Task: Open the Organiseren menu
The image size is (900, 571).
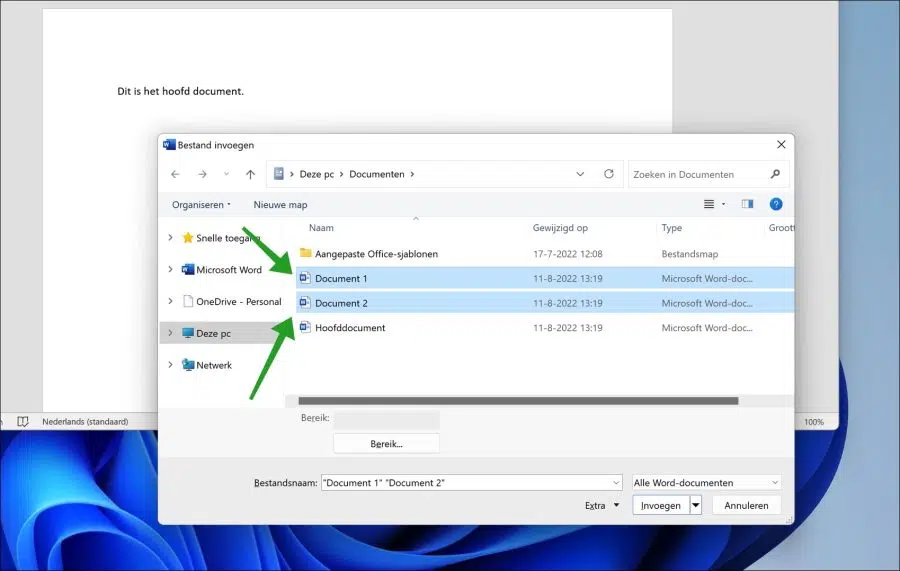Action: click(x=201, y=204)
